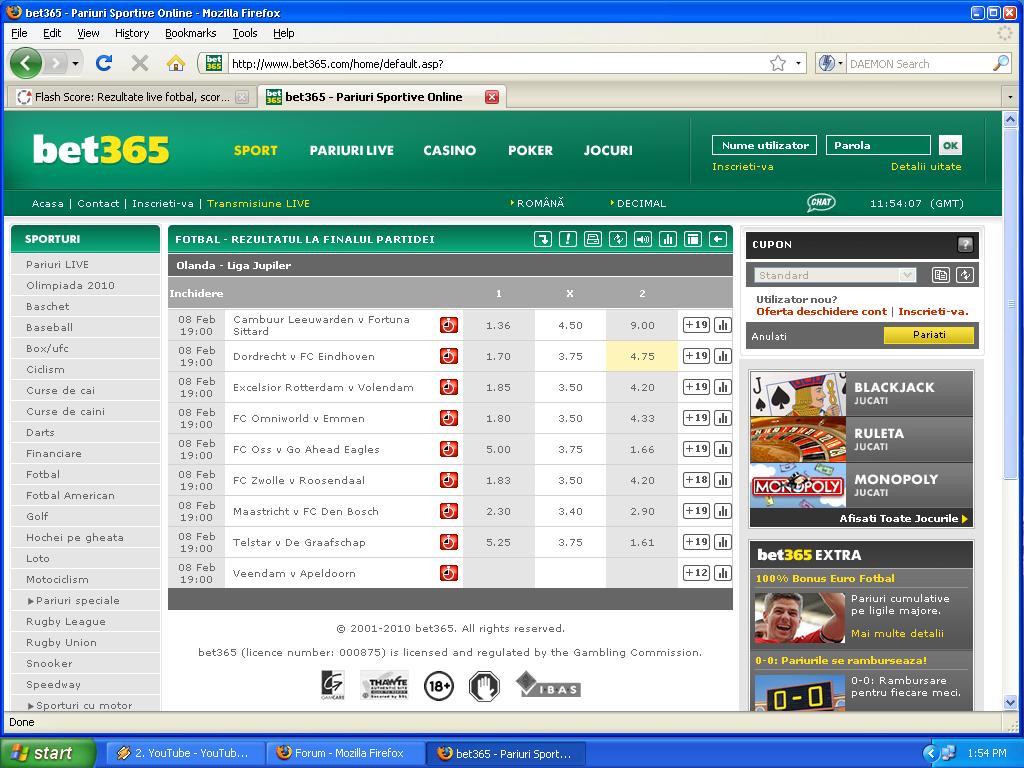Open the list all tabs dropdown
Screen dimensions: 1024x768
coord(1010,97)
